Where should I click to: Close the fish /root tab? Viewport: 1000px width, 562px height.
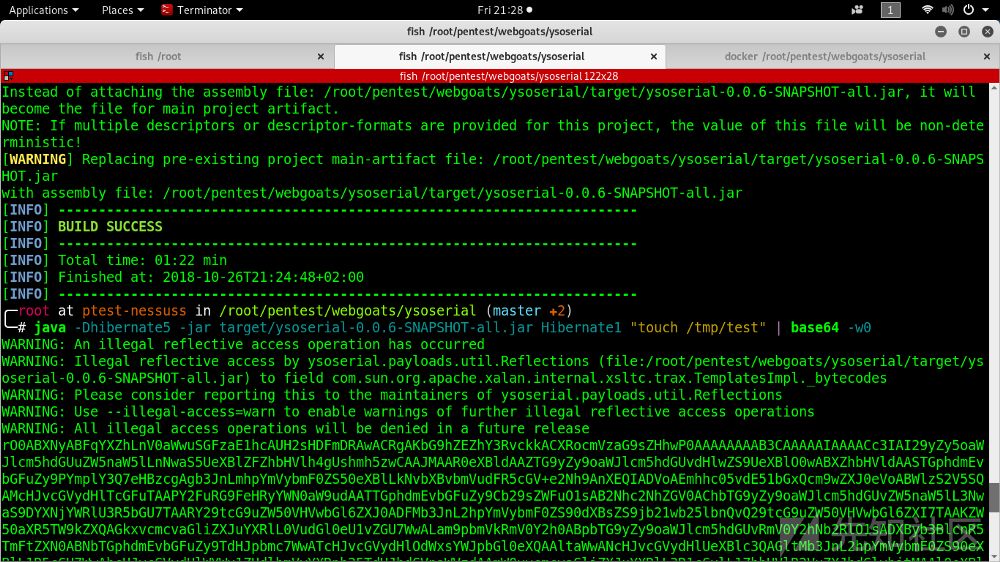(321, 57)
